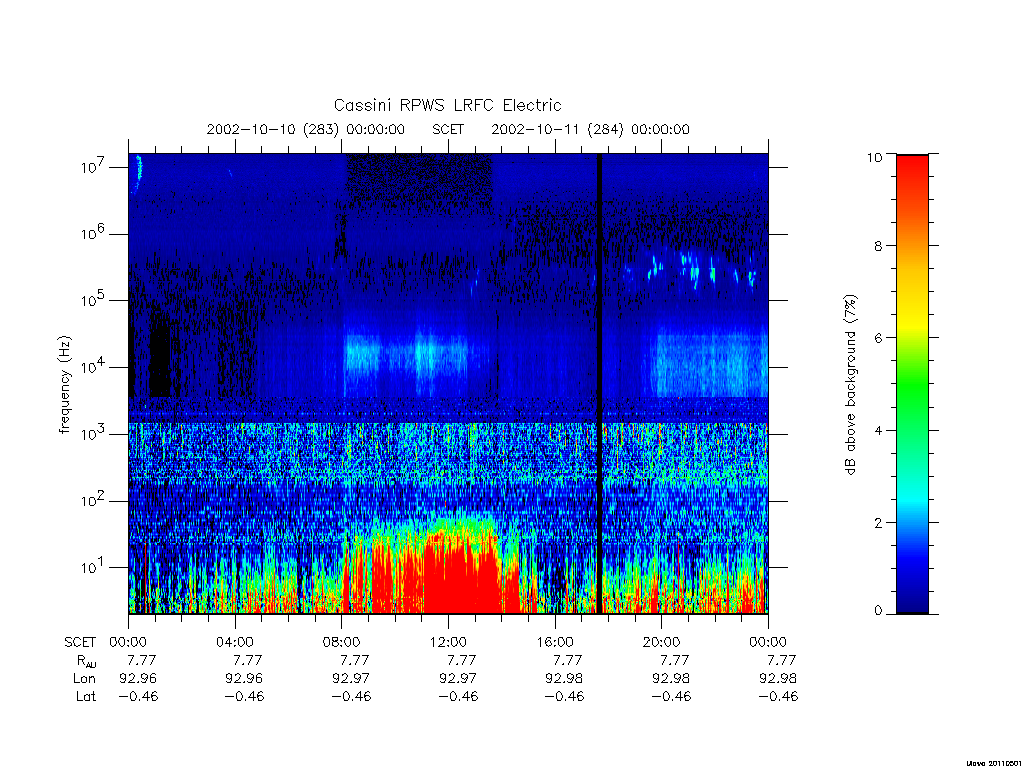Click the colorbar tick label "8"
Viewport: 1024px width, 768px height.
pos(878,246)
